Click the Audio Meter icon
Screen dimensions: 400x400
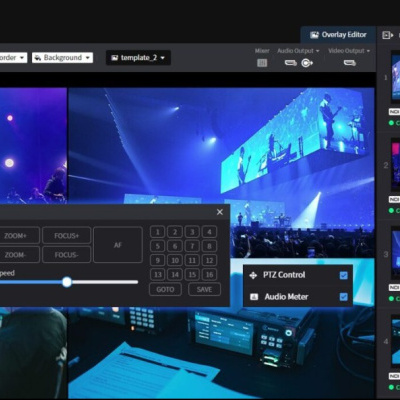pos(254,297)
